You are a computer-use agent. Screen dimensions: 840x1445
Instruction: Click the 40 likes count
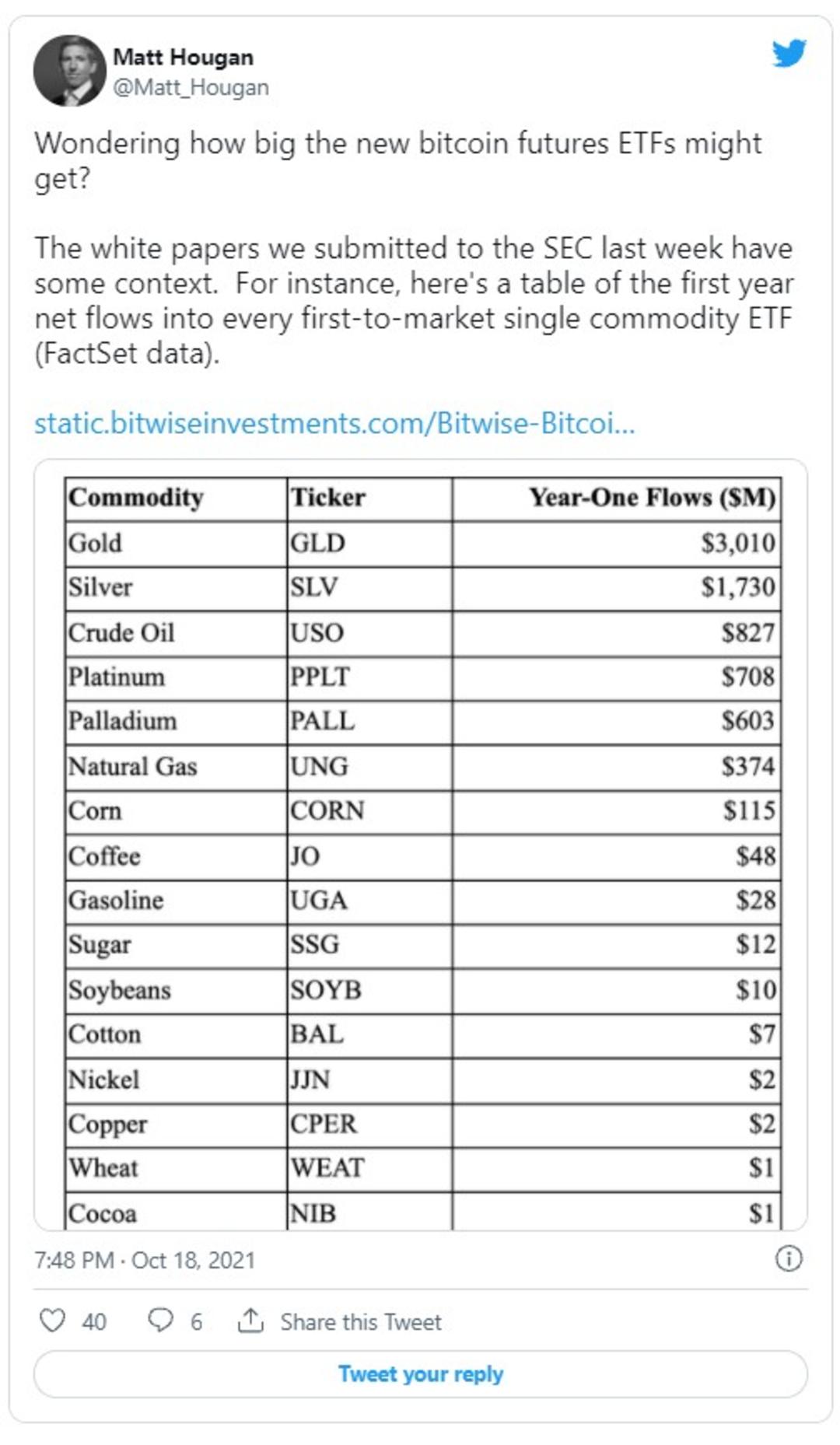pos(94,1321)
